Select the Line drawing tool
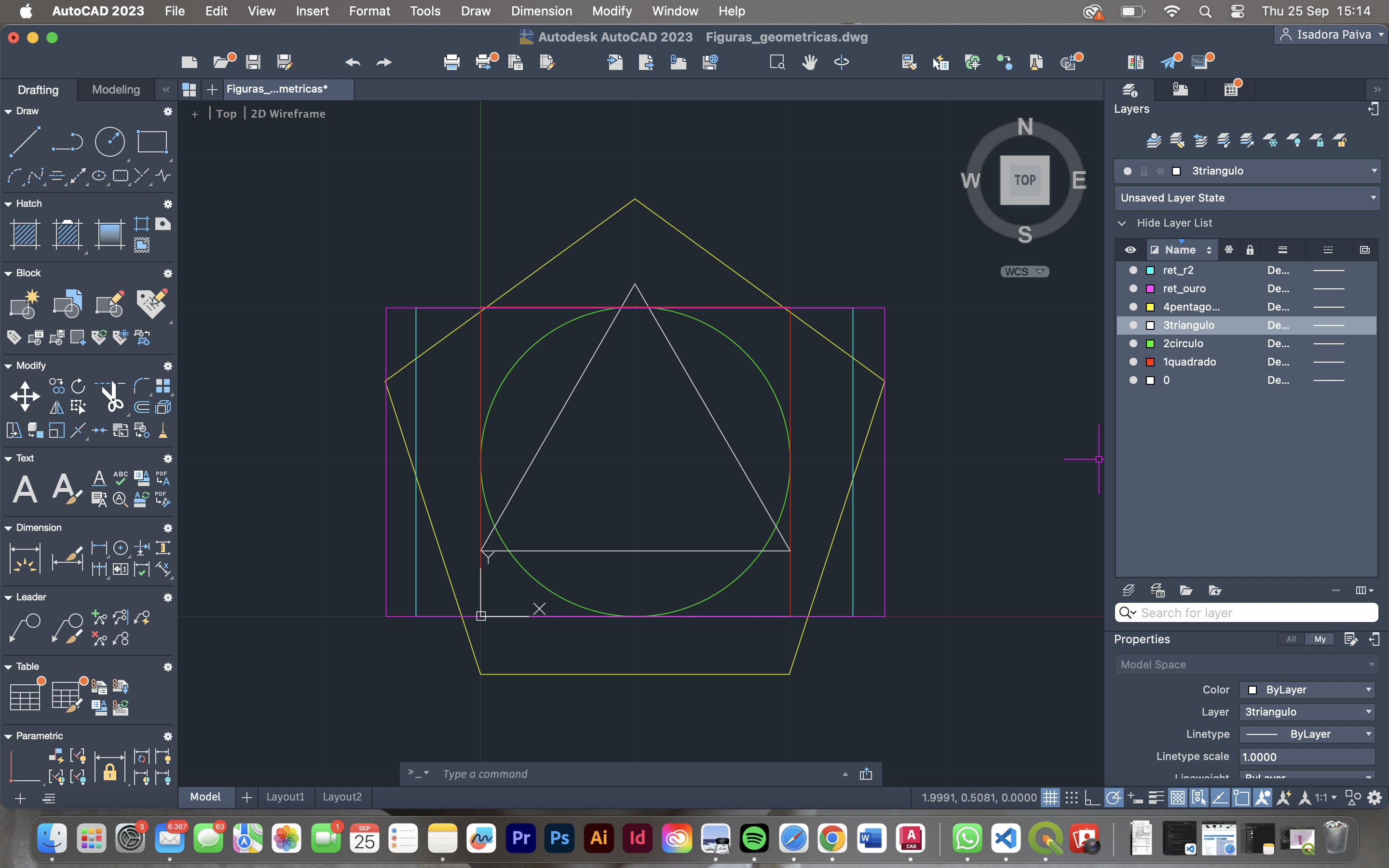The width and height of the screenshot is (1389, 868). point(25,141)
